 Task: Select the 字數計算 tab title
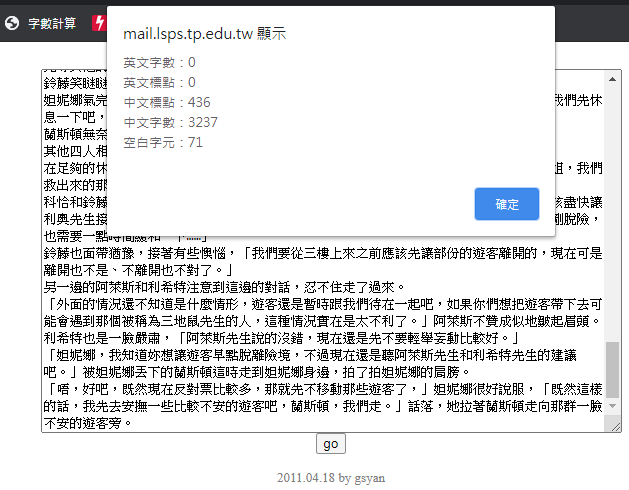[x=52, y=23]
